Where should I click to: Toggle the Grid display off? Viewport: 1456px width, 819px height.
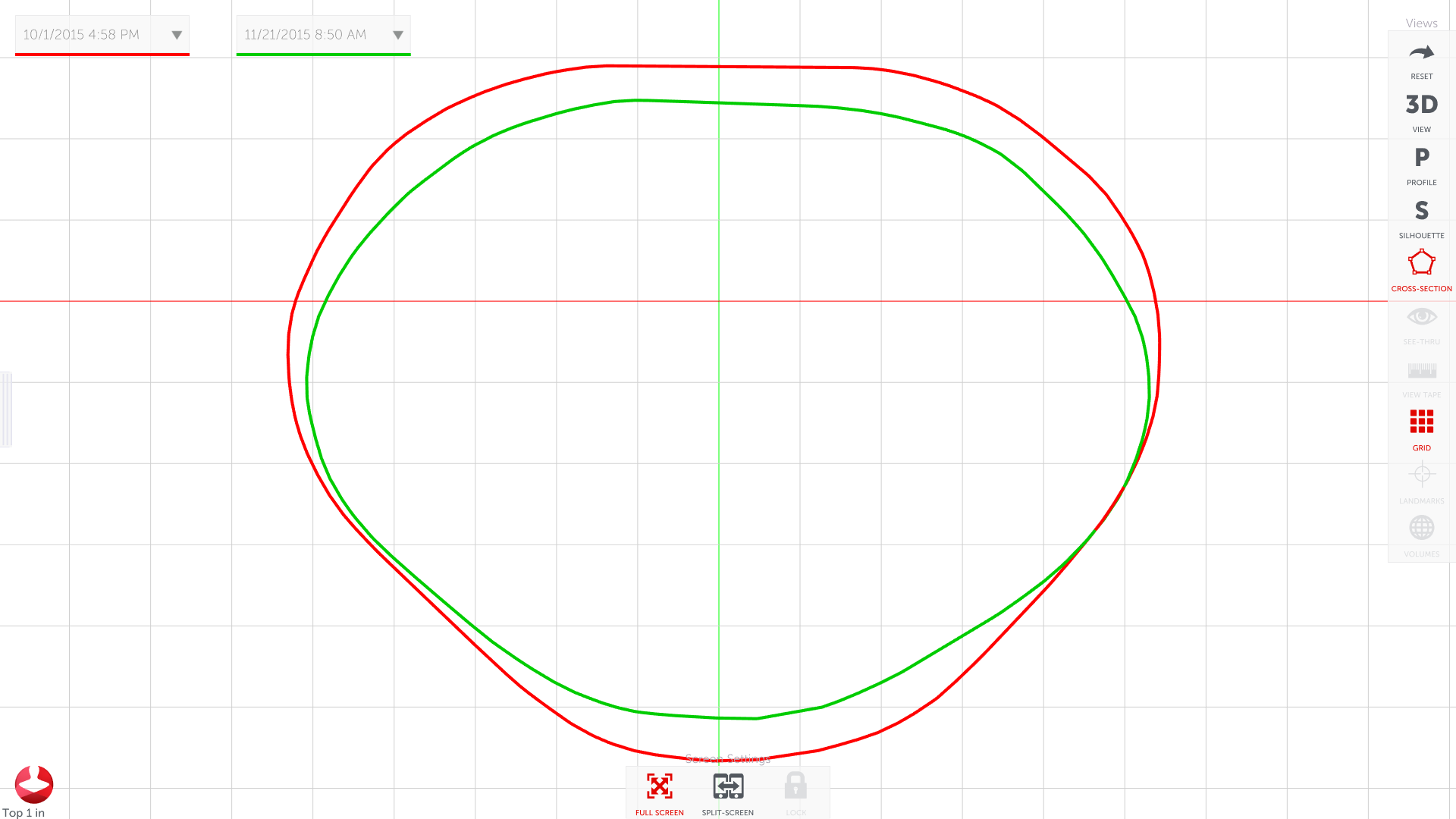tap(1421, 422)
